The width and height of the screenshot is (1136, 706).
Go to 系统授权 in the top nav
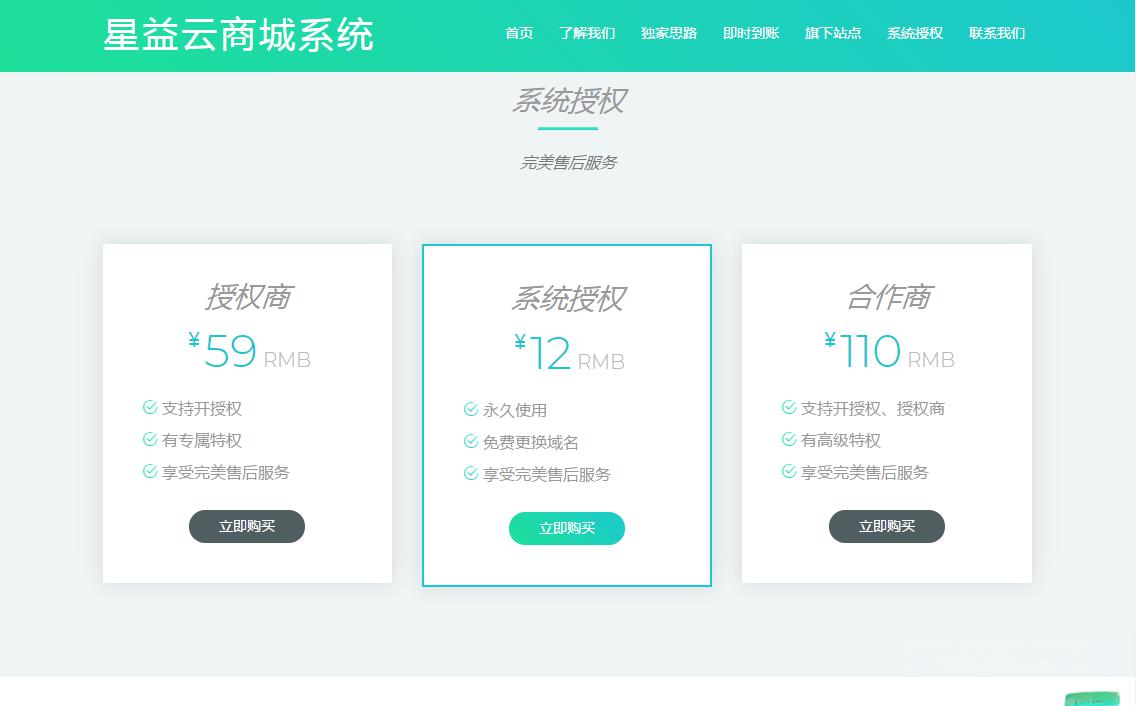tap(915, 33)
